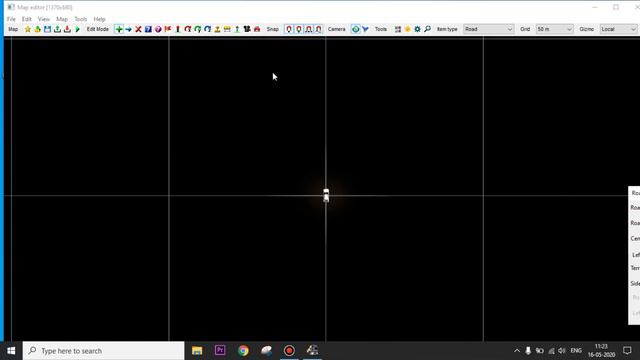Click the taskbar clock showing 11:23
Image resolution: width=640 pixels, height=360 pixels.
tap(601, 351)
